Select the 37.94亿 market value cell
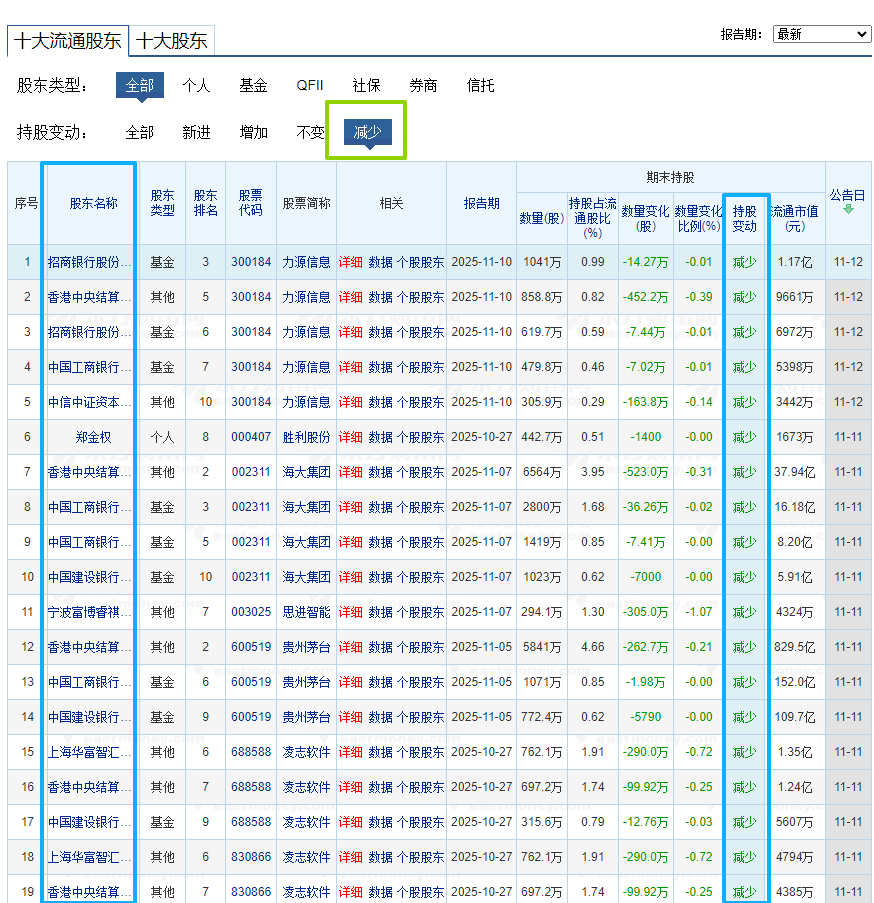 [795, 472]
